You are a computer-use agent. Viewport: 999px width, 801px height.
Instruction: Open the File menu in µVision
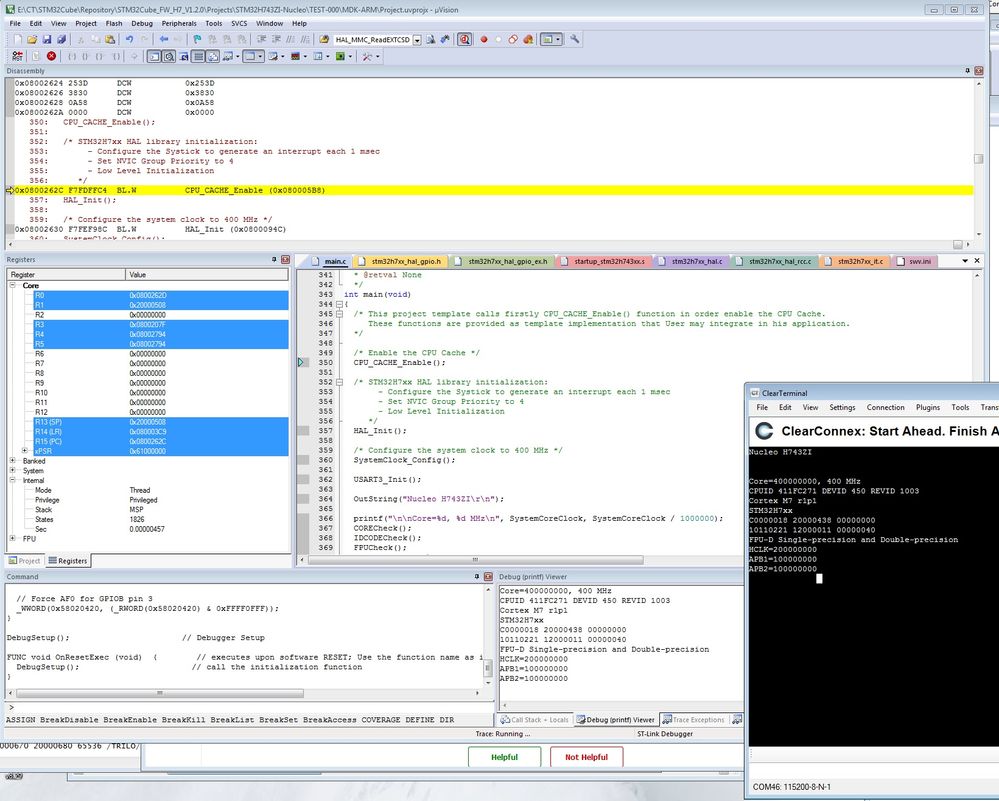point(15,24)
